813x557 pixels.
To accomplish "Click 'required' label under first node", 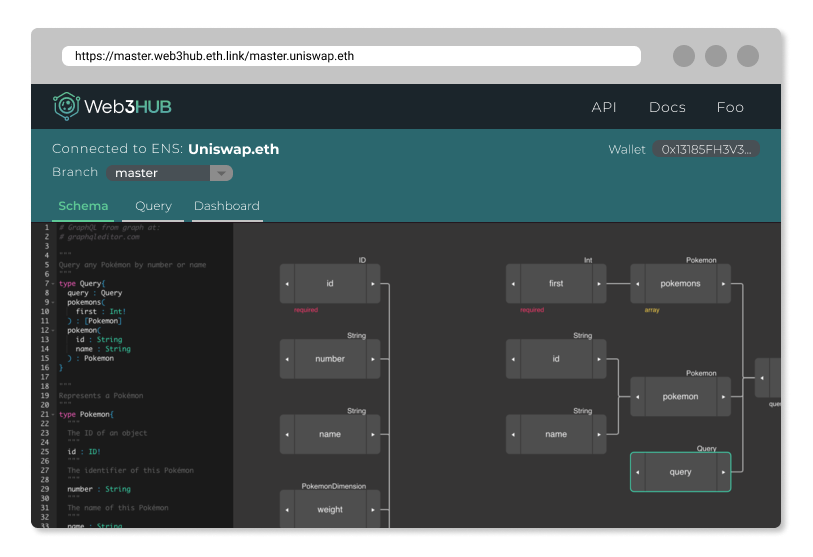I will (532, 310).
